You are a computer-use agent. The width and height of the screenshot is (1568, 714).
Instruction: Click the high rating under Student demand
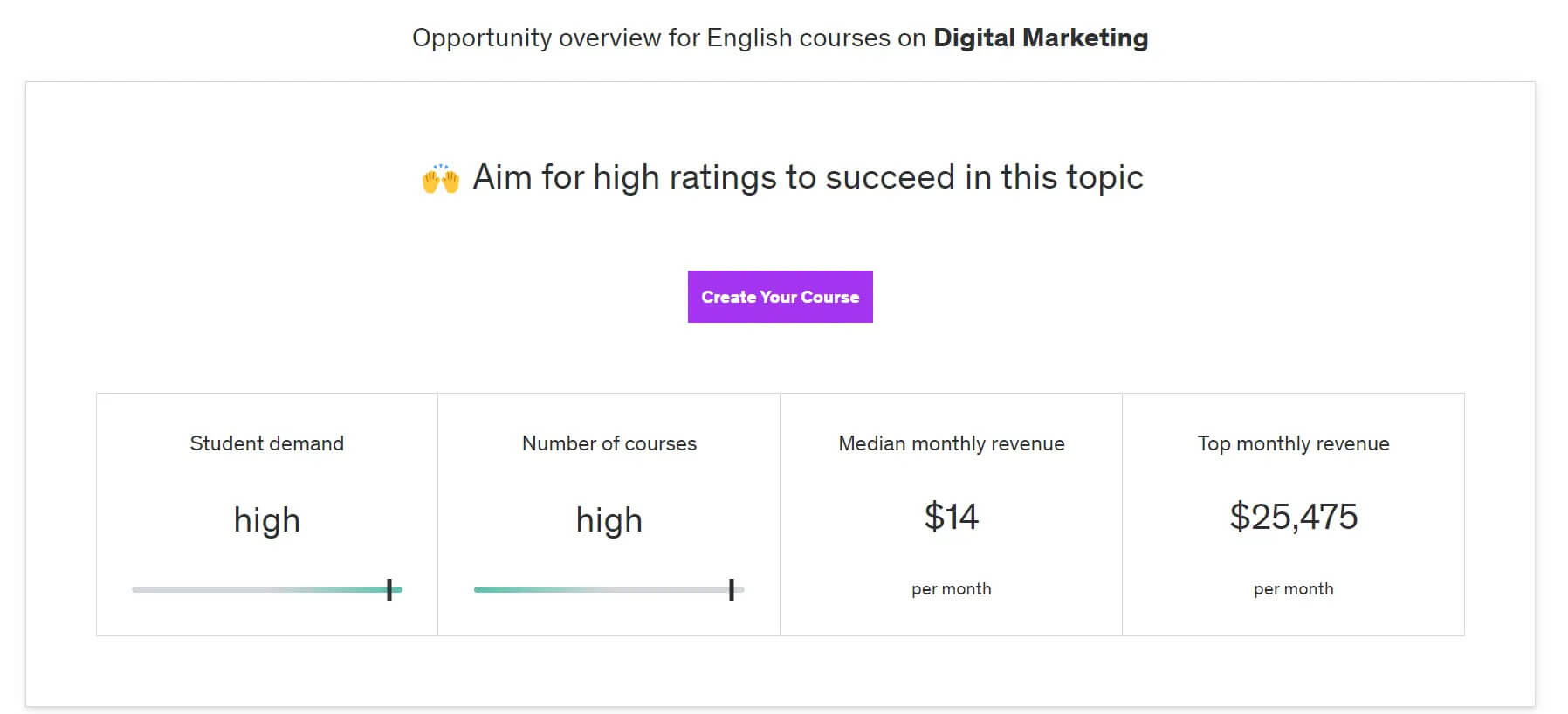pyautogui.click(x=266, y=519)
